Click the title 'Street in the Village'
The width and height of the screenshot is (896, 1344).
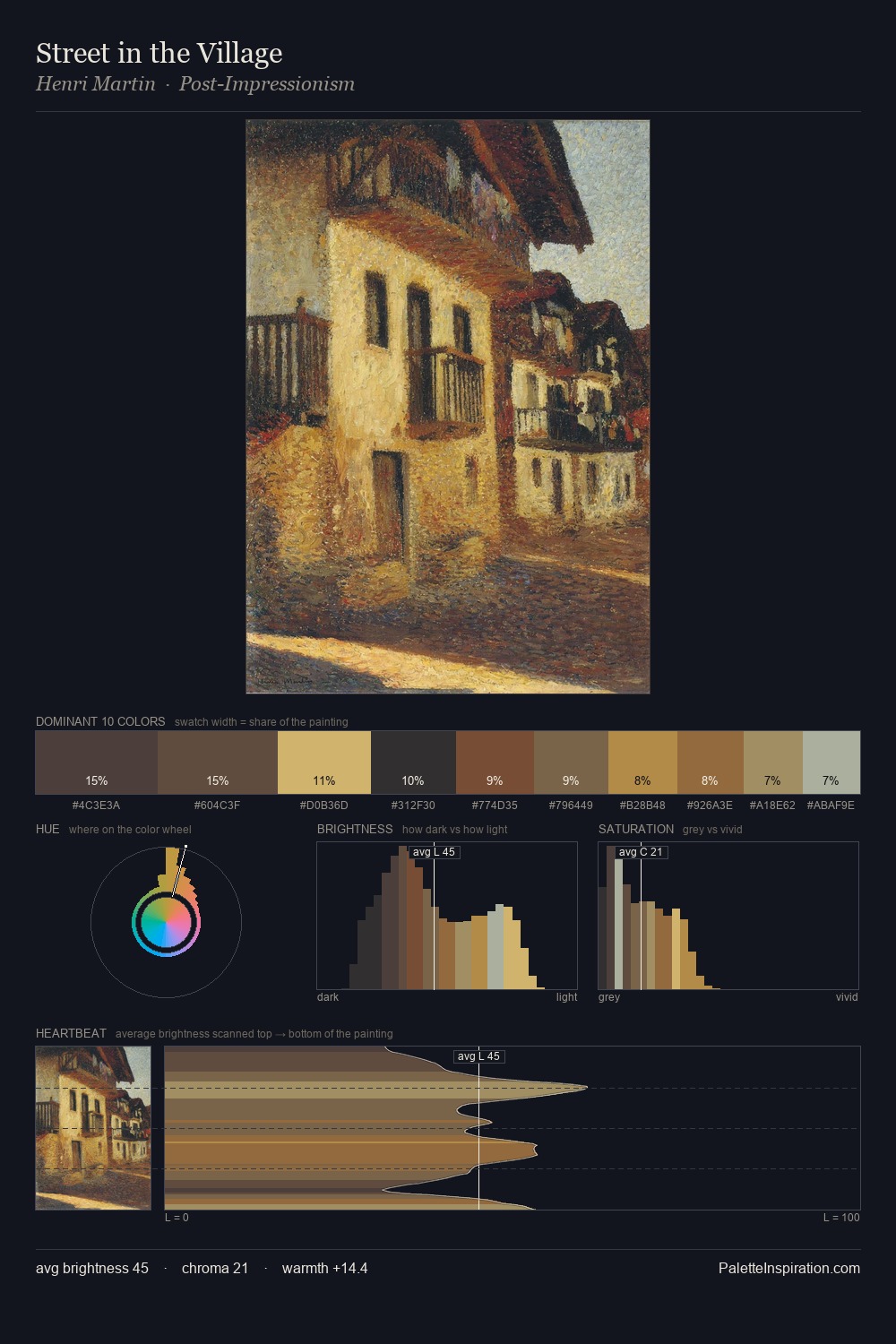pyautogui.click(x=159, y=54)
